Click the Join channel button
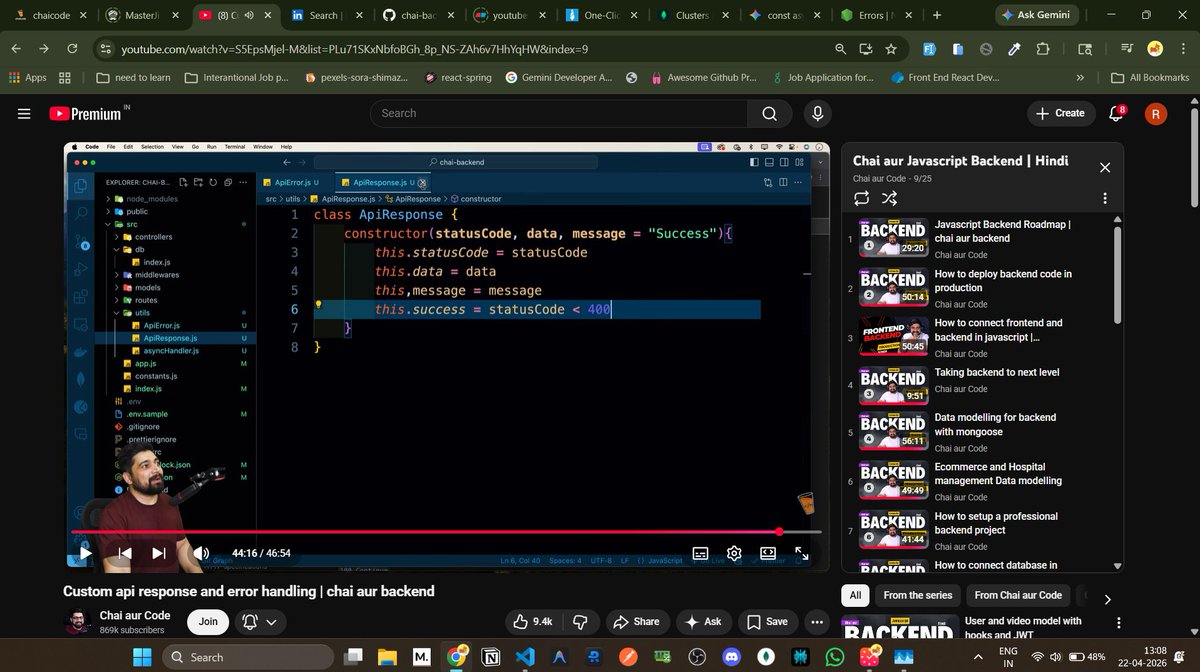This screenshot has height=672, width=1200. click(x=208, y=621)
